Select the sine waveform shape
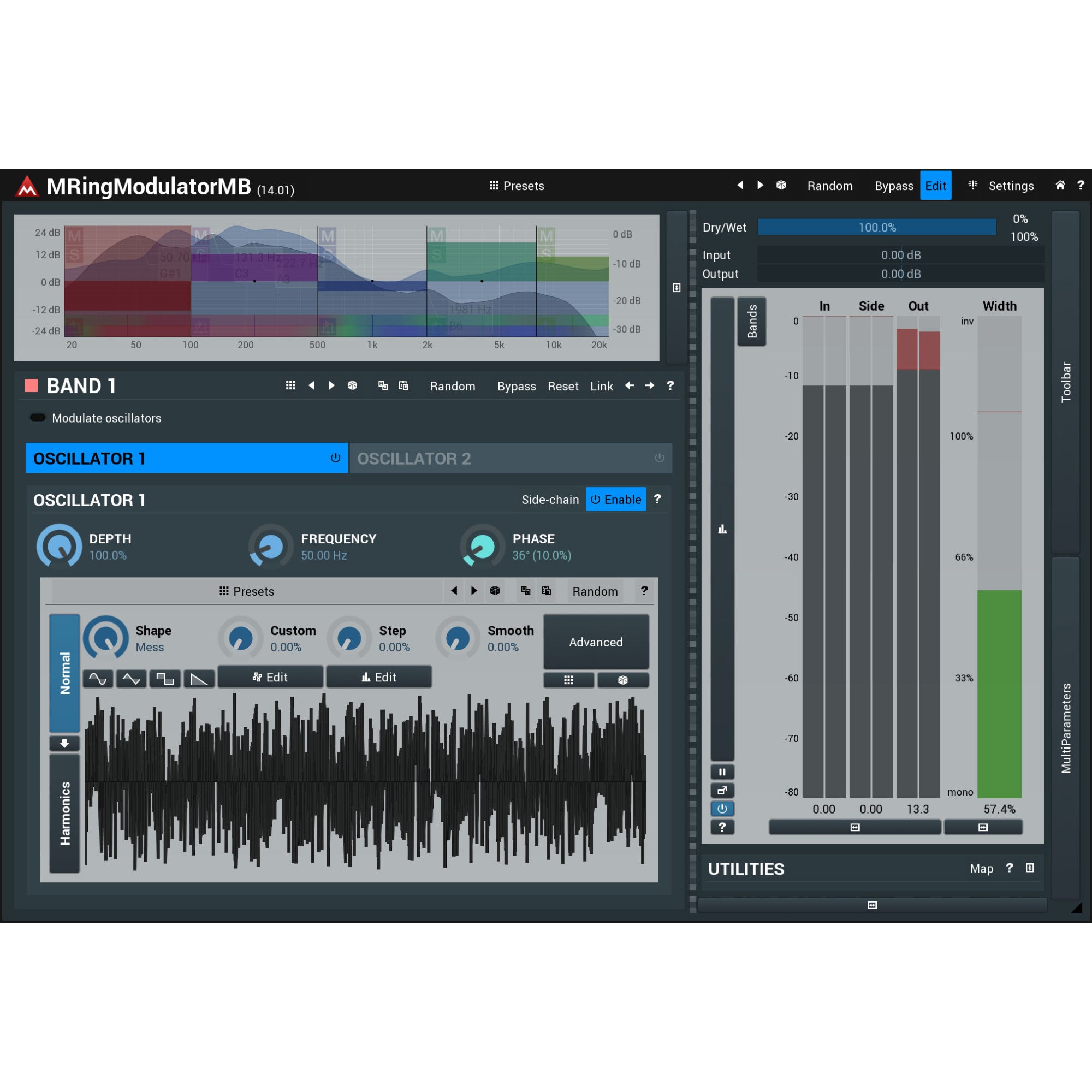The image size is (1092, 1092). (98, 679)
